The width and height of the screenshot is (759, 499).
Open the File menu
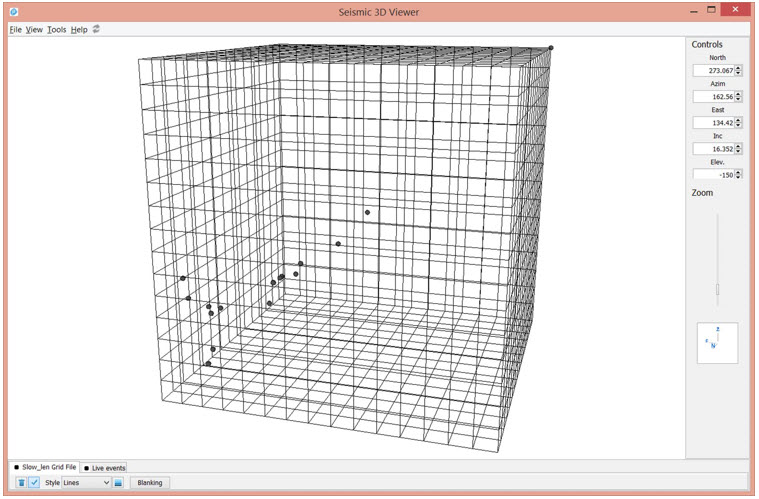15,30
